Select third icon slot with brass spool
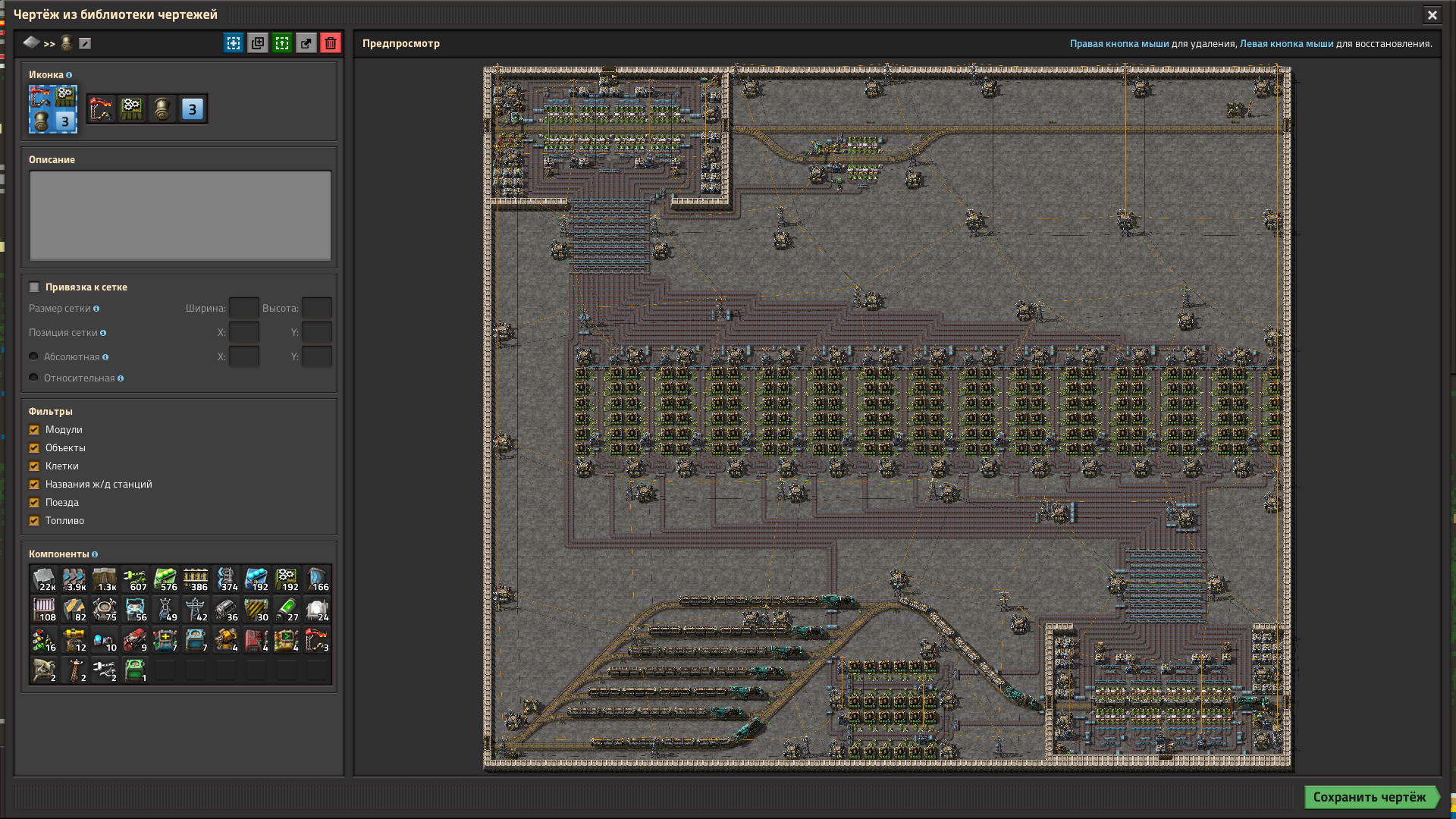Image resolution: width=1456 pixels, height=819 pixels. click(162, 109)
